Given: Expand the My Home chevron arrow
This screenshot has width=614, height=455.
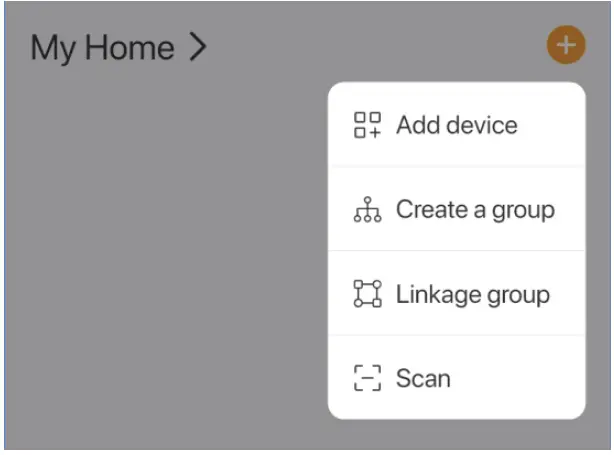Looking at the screenshot, I should click(197, 47).
